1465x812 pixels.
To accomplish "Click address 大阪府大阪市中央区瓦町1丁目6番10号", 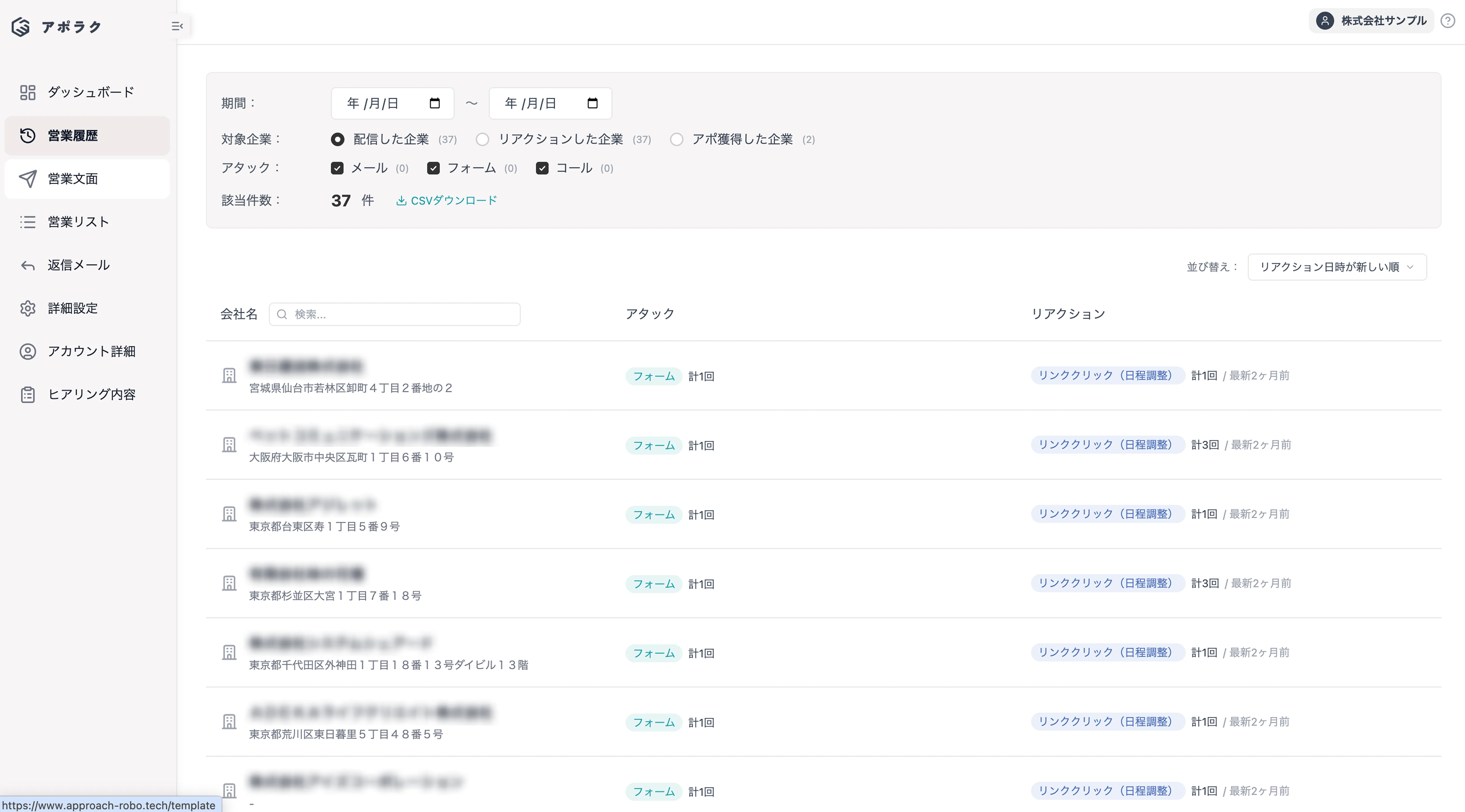I will pyautogui.click(x=351, y=458).
